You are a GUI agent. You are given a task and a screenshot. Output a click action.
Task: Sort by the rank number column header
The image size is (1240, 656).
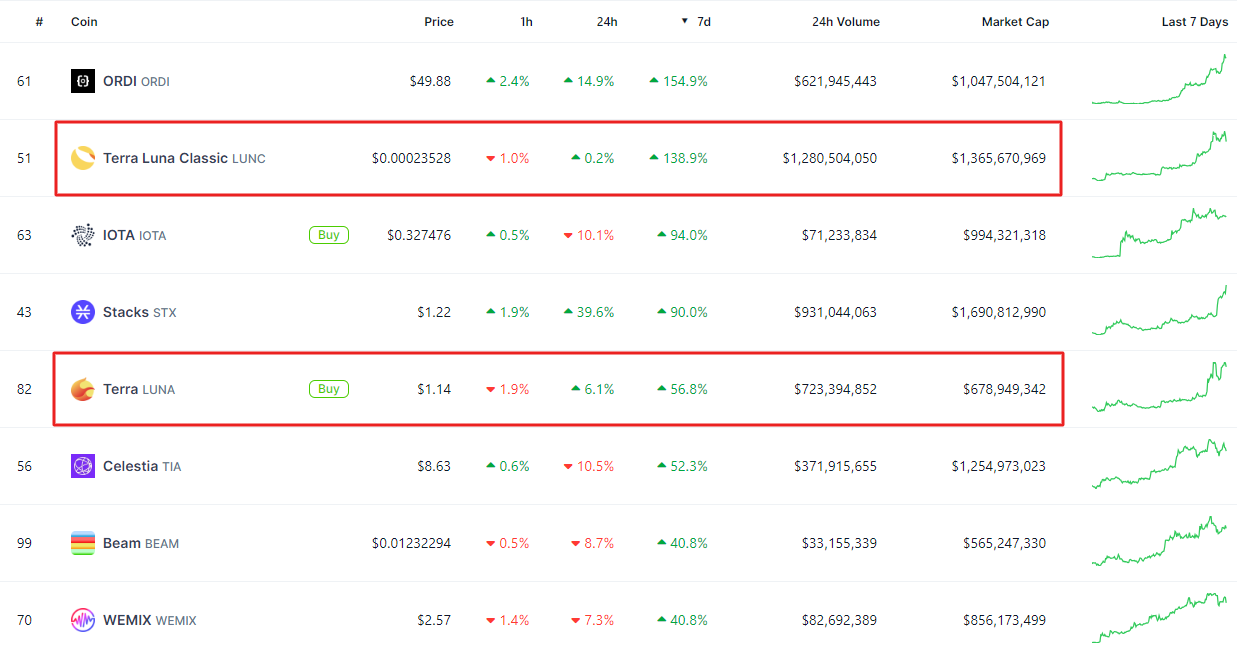coord(39,22)
